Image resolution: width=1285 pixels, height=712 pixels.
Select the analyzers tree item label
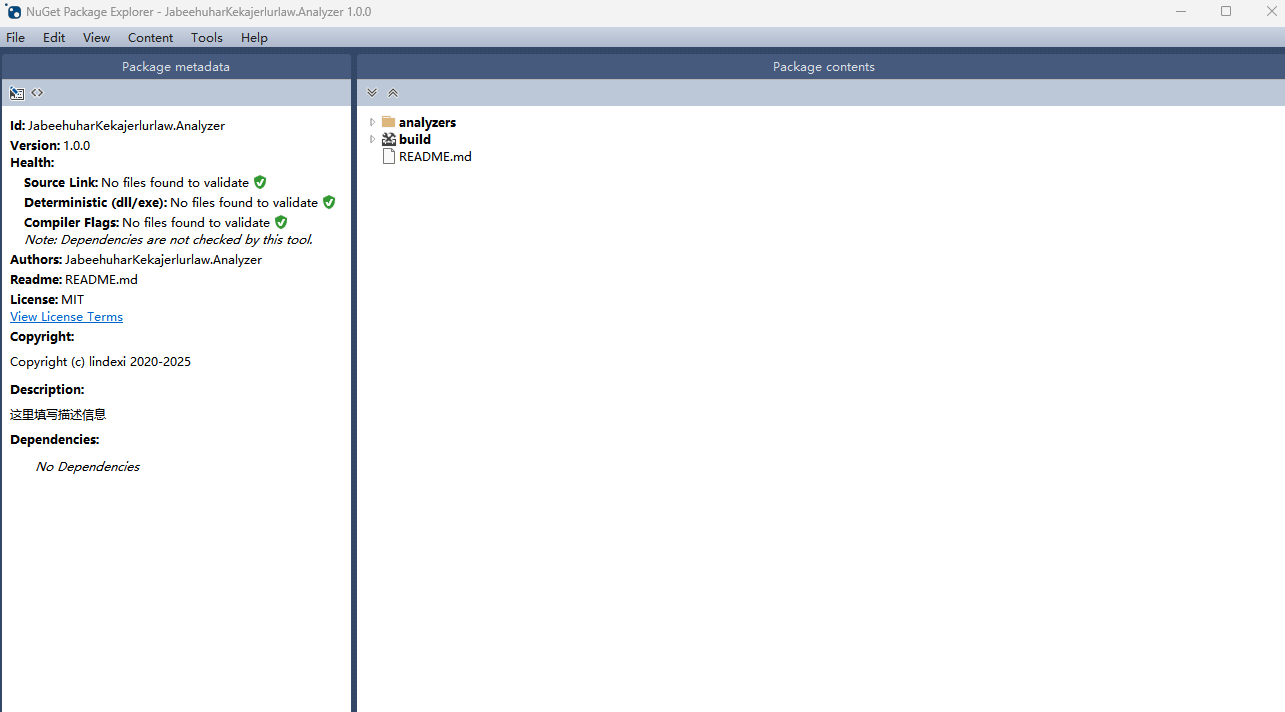(427, 122)
